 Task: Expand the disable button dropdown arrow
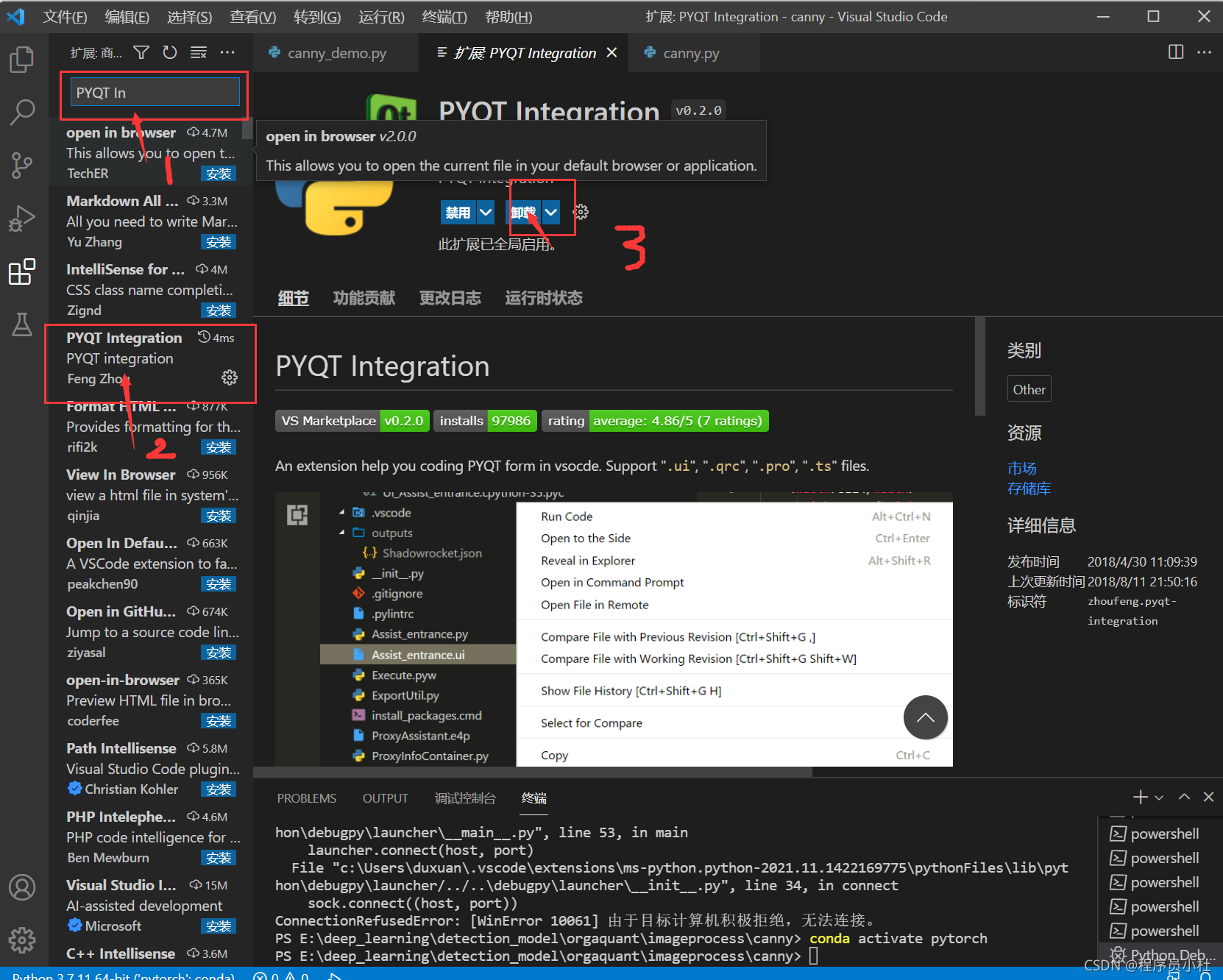click(486, 213)
